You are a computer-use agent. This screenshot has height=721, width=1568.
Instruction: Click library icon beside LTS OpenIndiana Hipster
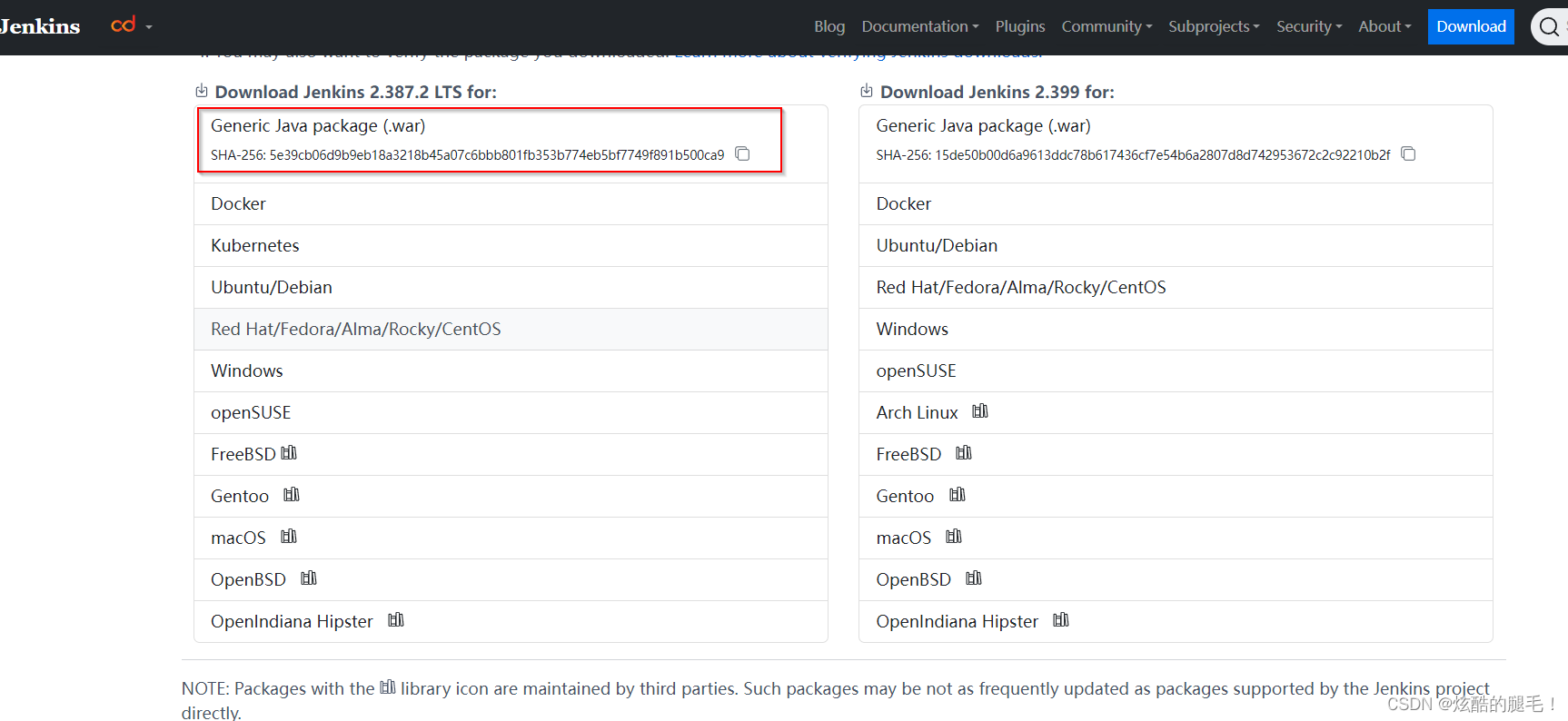(x=396, y=619)
